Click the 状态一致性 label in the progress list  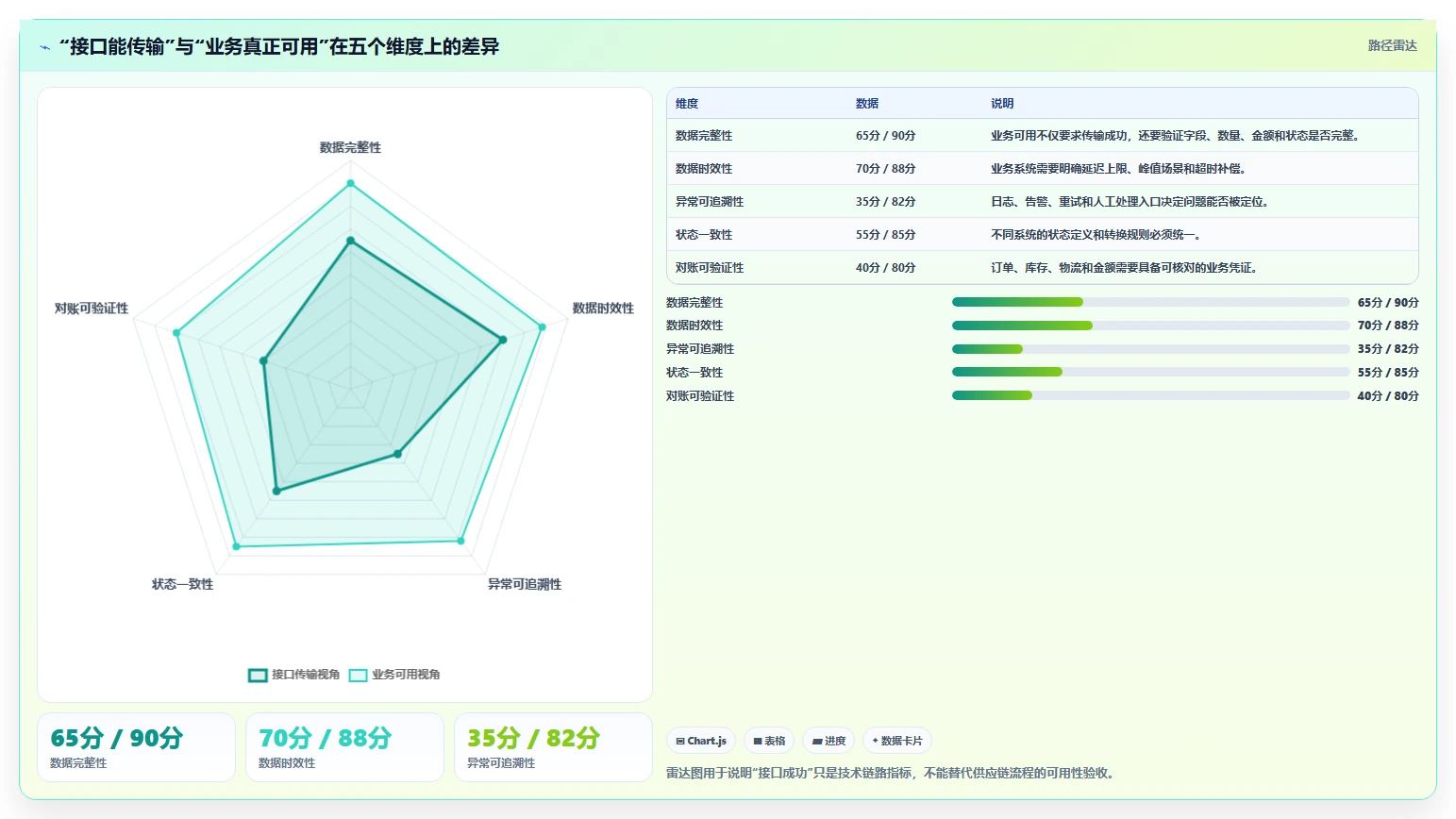pos(695,373)
